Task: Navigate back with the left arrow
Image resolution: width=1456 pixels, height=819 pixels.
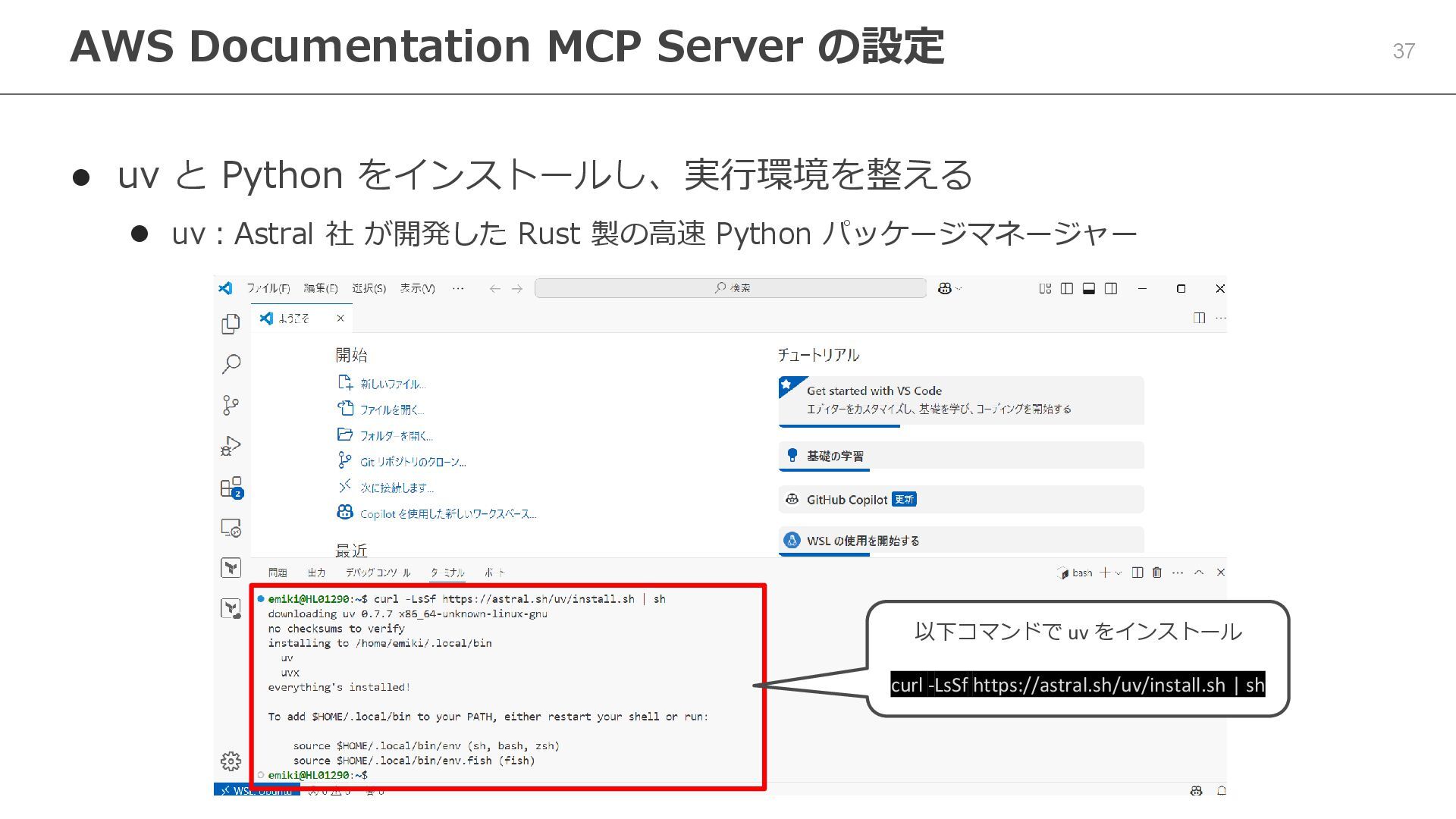Action: tap(495, 288)
